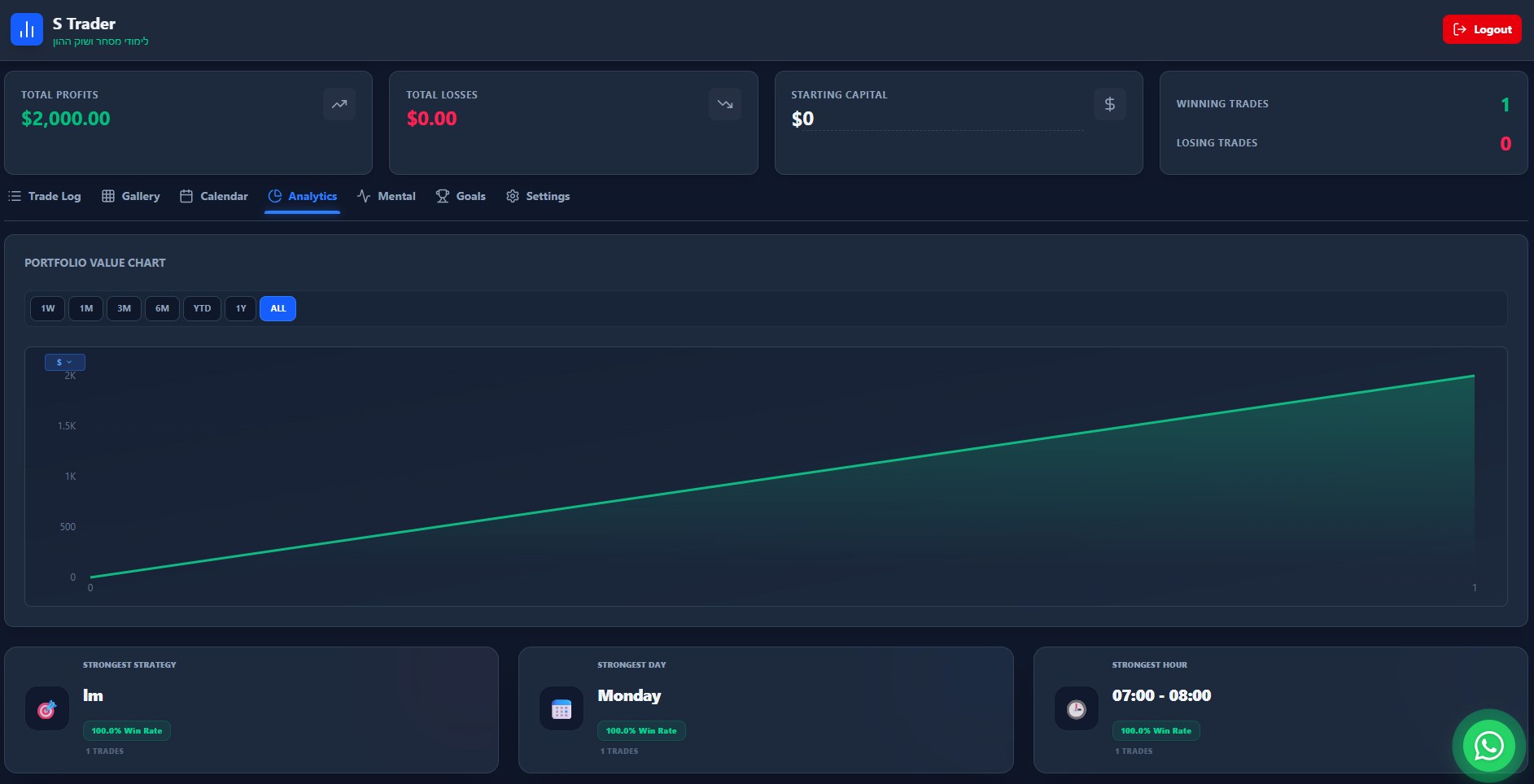Click the calendar icon for Strongest Day
The width and height of the screenshot is (1534, 784).
562,709
